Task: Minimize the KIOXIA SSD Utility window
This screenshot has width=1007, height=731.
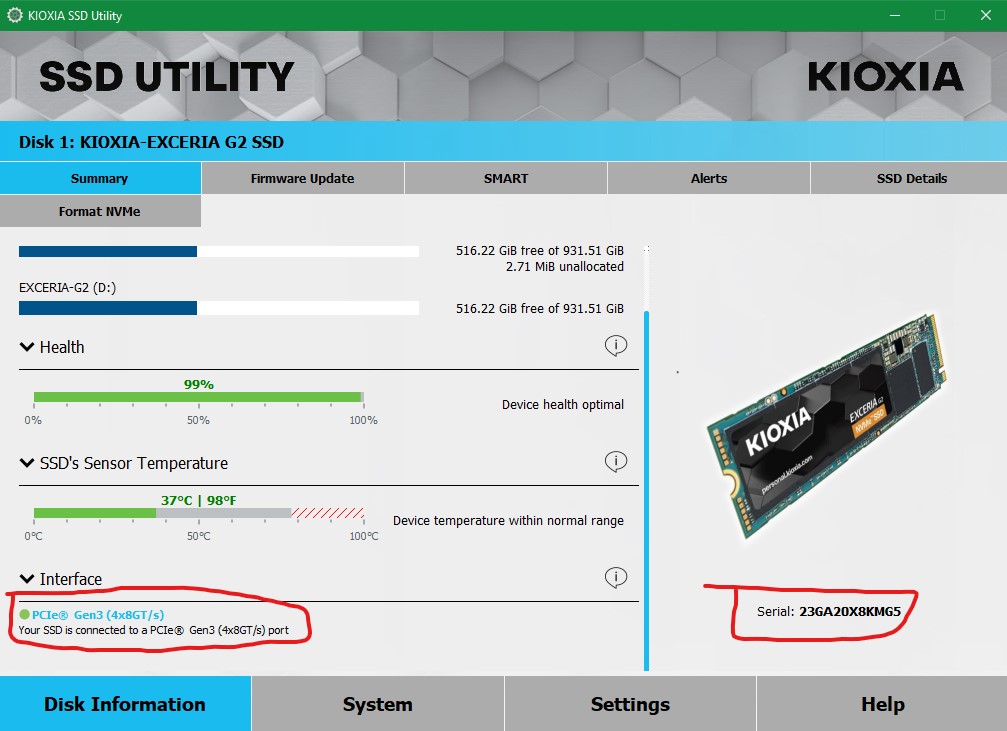Action: pyautogui.click(x=895, y=15)
